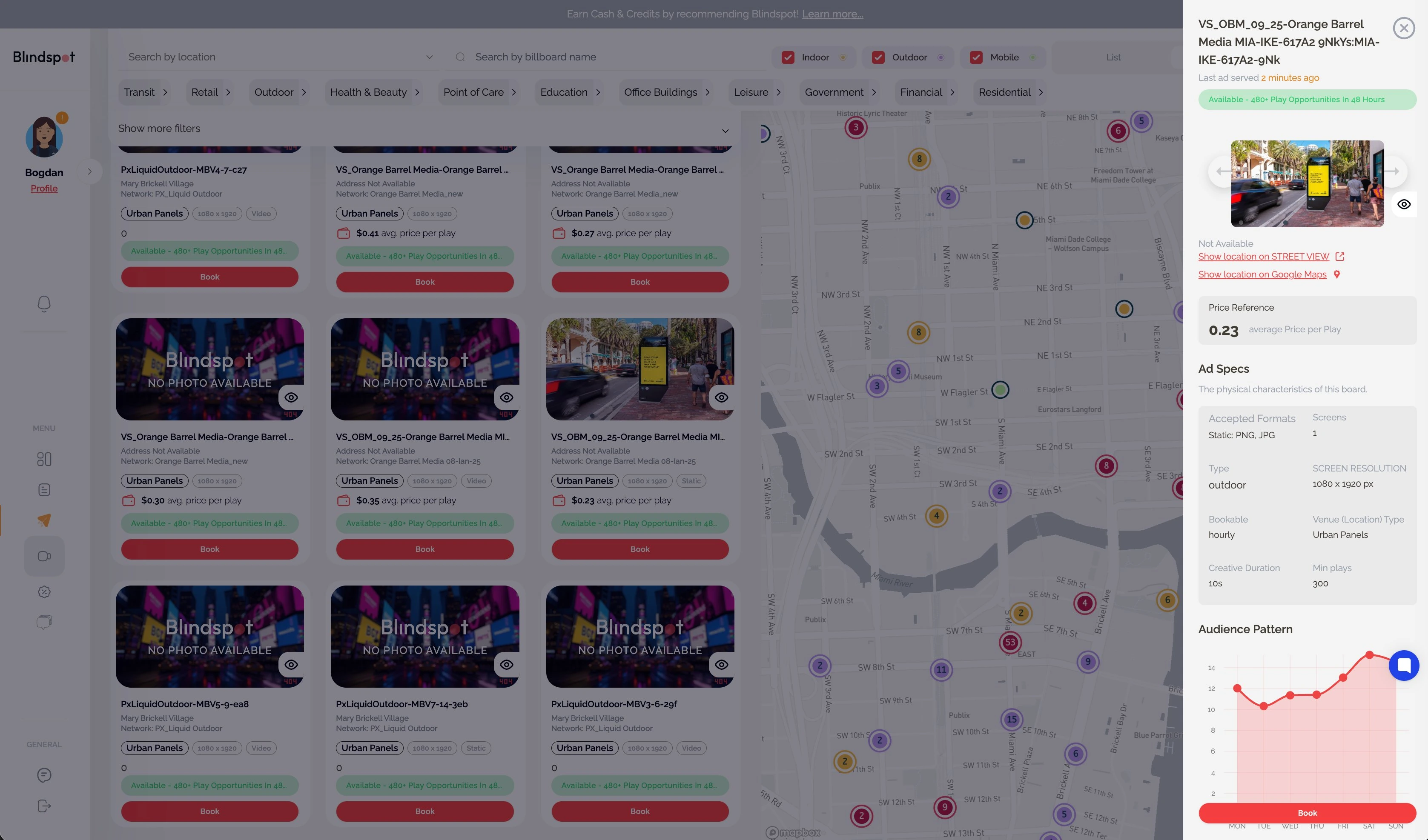Click the wallet icon next to $0.41 price

tap(344, 233)
